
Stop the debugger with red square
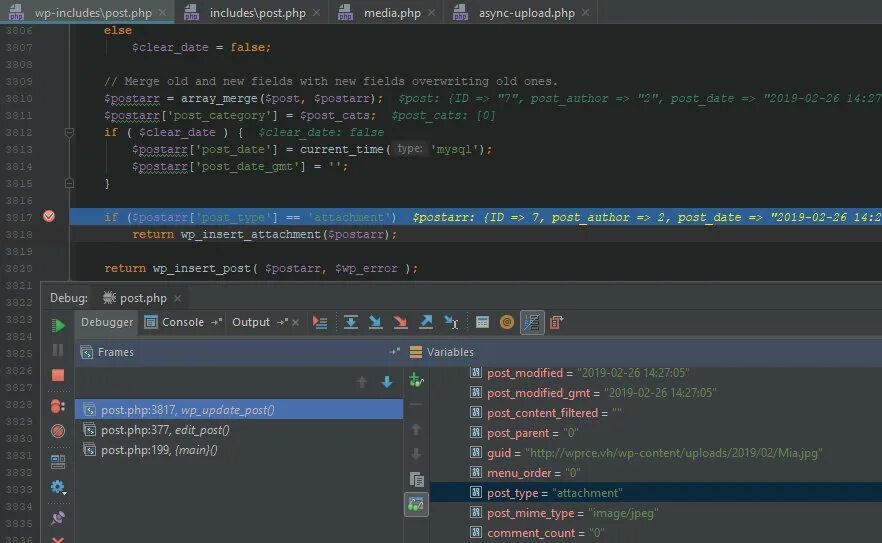click(x=58, y=375)
